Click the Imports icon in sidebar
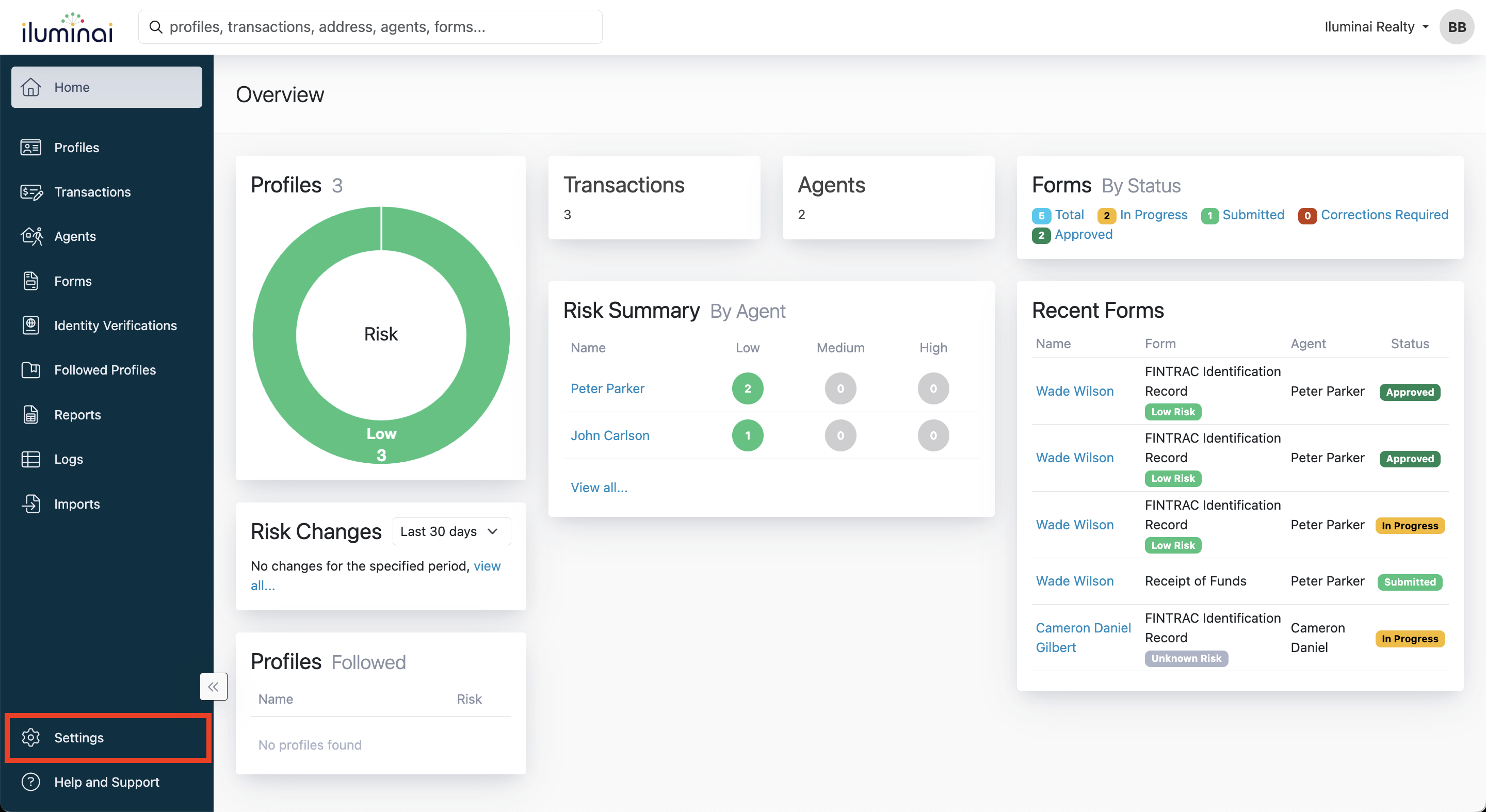This screenshot has height=812, width=1486. point(30,504)
